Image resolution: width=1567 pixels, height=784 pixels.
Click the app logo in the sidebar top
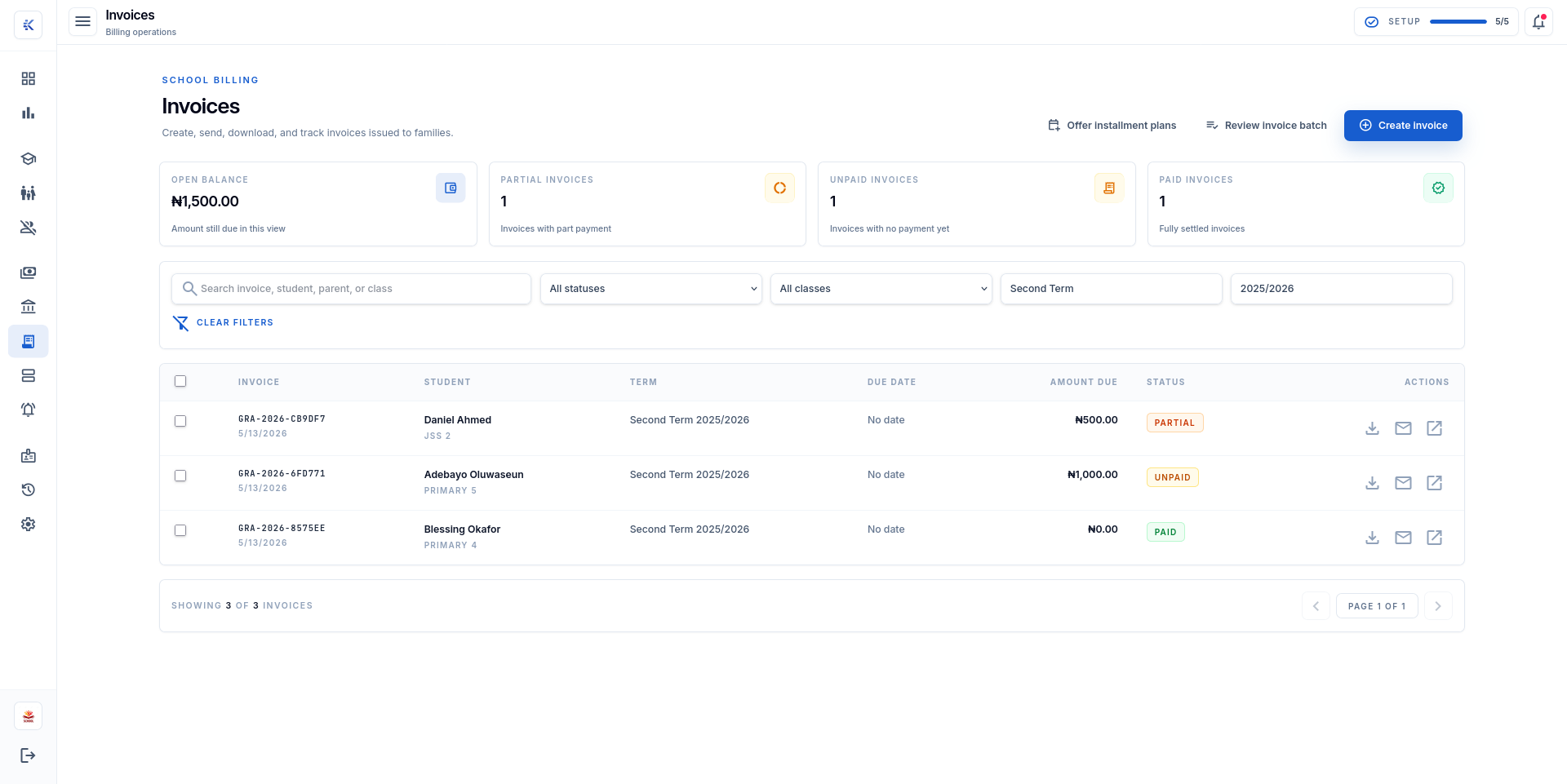[28, 24]
